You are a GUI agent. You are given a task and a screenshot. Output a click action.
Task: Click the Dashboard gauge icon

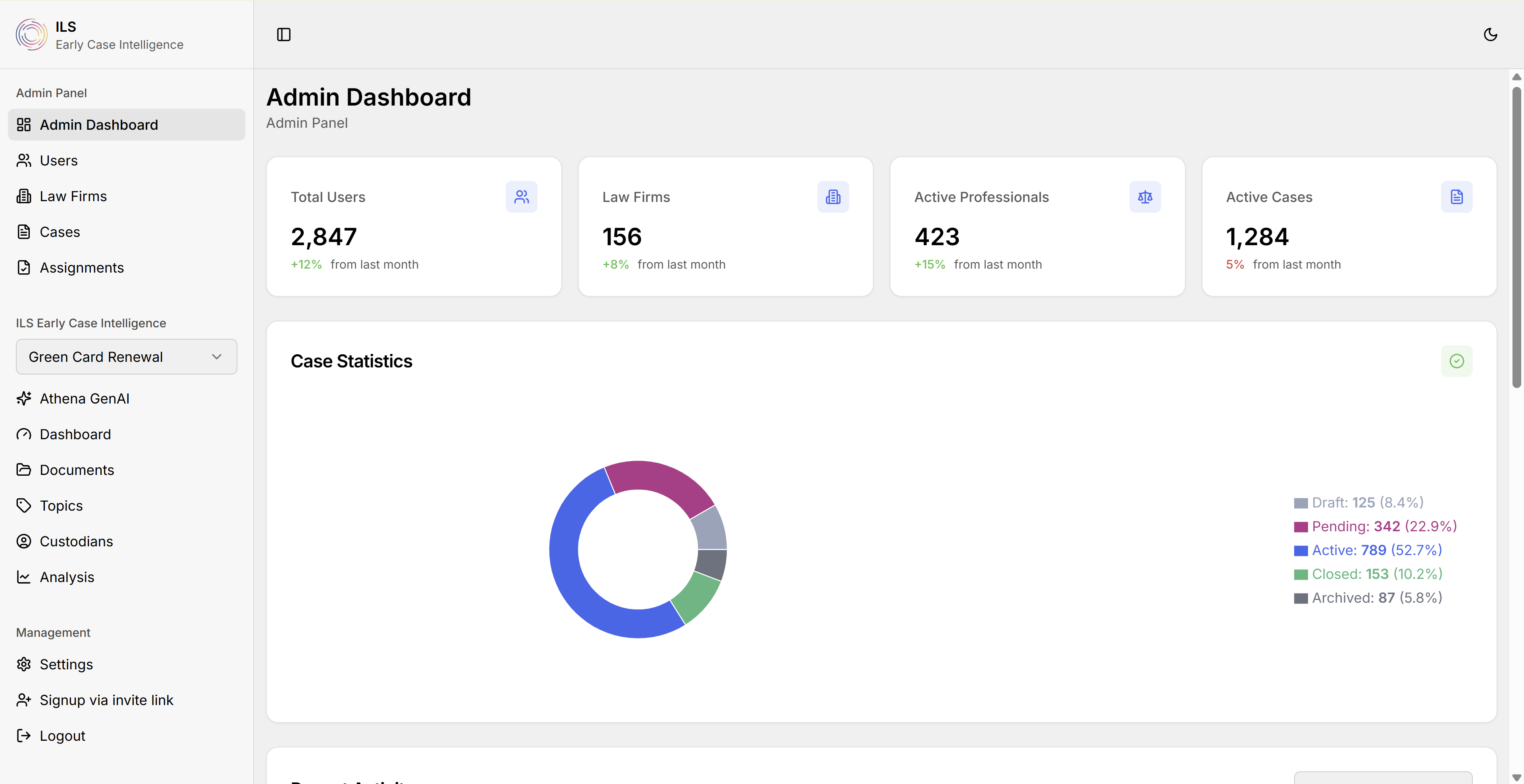pos(24,434)
